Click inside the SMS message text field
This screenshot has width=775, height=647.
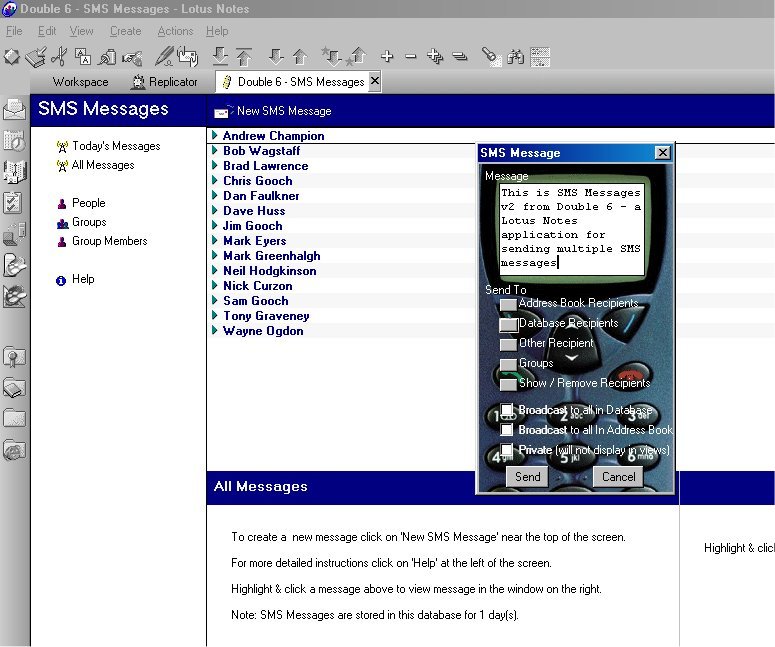click(571, 229)
